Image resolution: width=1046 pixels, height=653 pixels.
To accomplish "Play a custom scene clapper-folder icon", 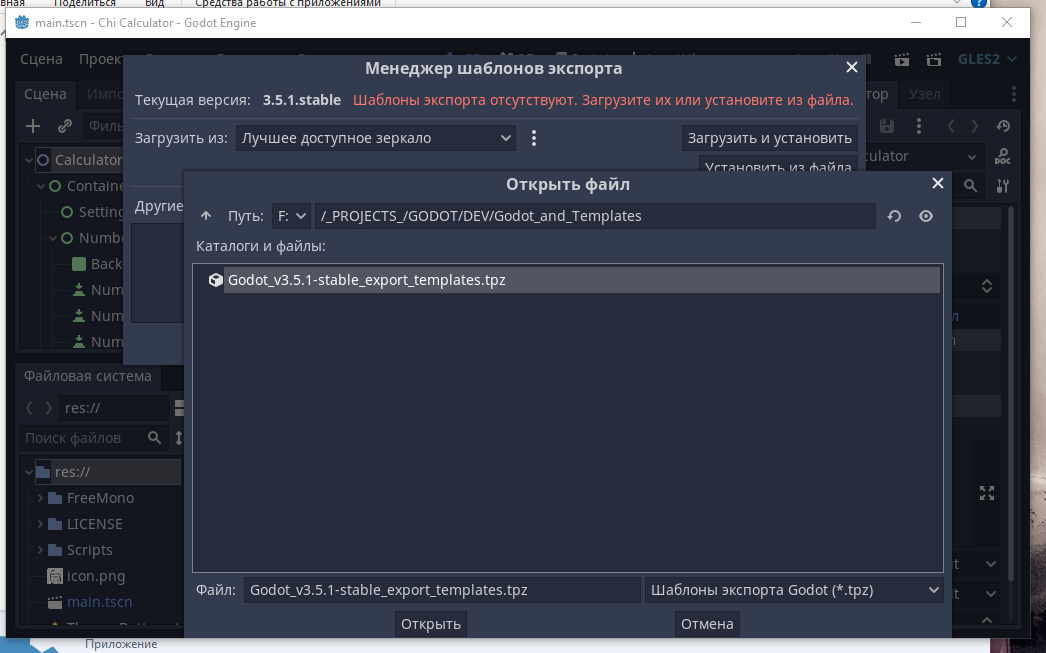I will point(934,60).
